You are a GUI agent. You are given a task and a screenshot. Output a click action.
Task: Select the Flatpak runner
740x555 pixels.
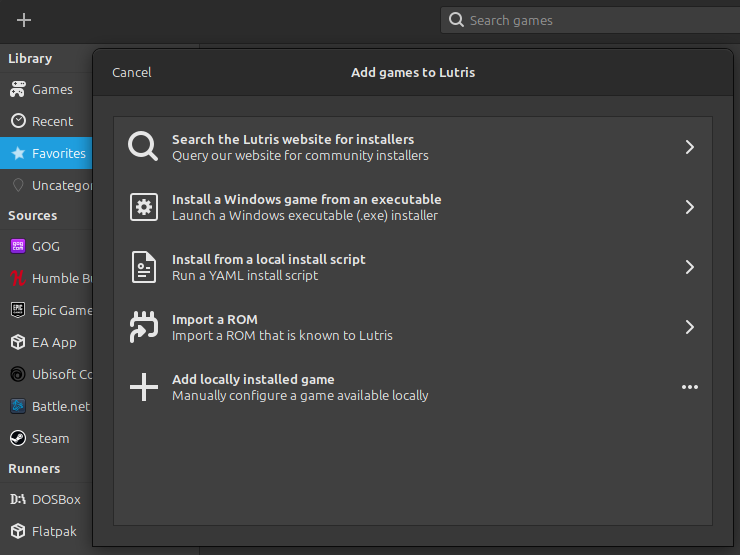point(54,531)
